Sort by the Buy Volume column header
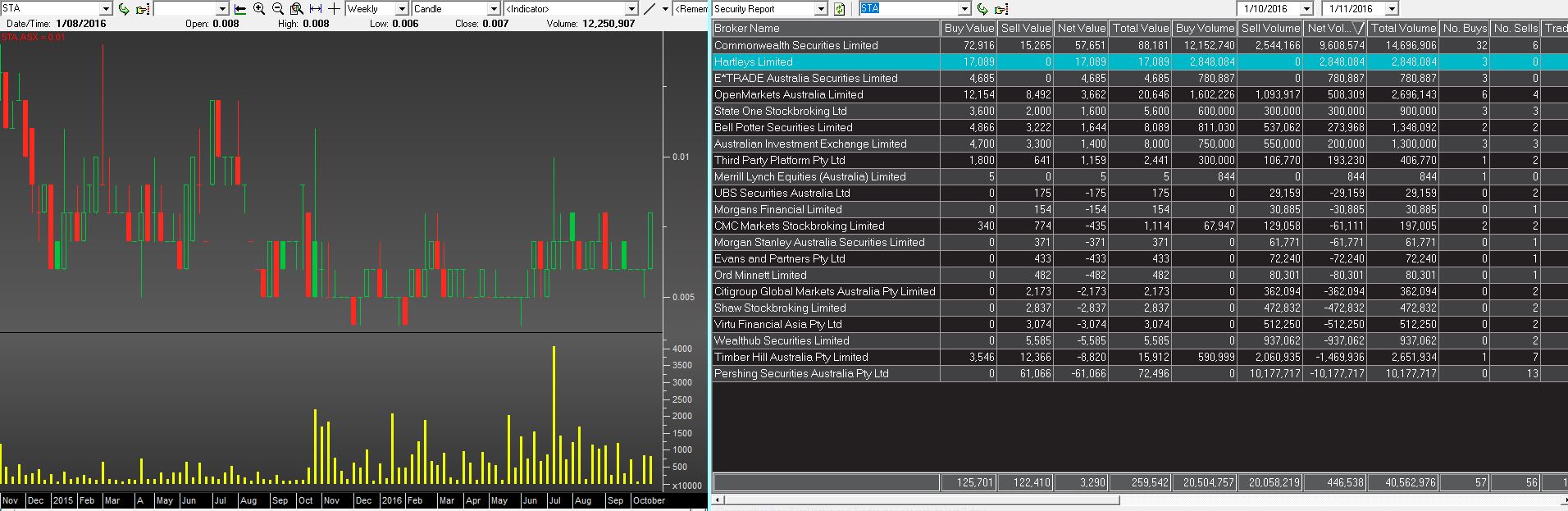Viewport: 1568px width, 511px height. [x=1204, y=29]
